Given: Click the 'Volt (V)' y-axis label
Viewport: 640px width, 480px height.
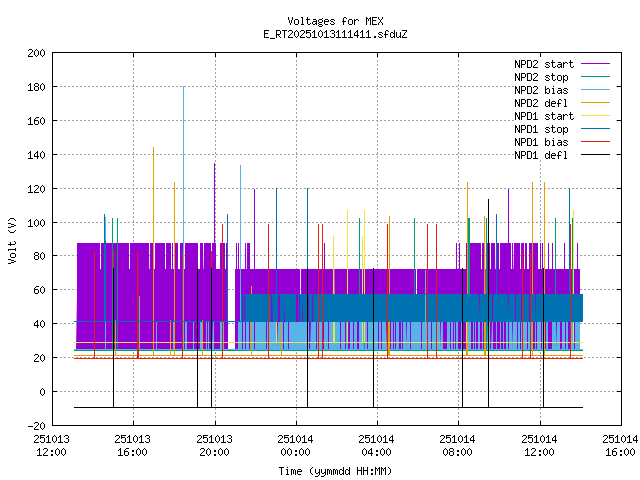Looking at the screenshot, I should coord(12,240).
